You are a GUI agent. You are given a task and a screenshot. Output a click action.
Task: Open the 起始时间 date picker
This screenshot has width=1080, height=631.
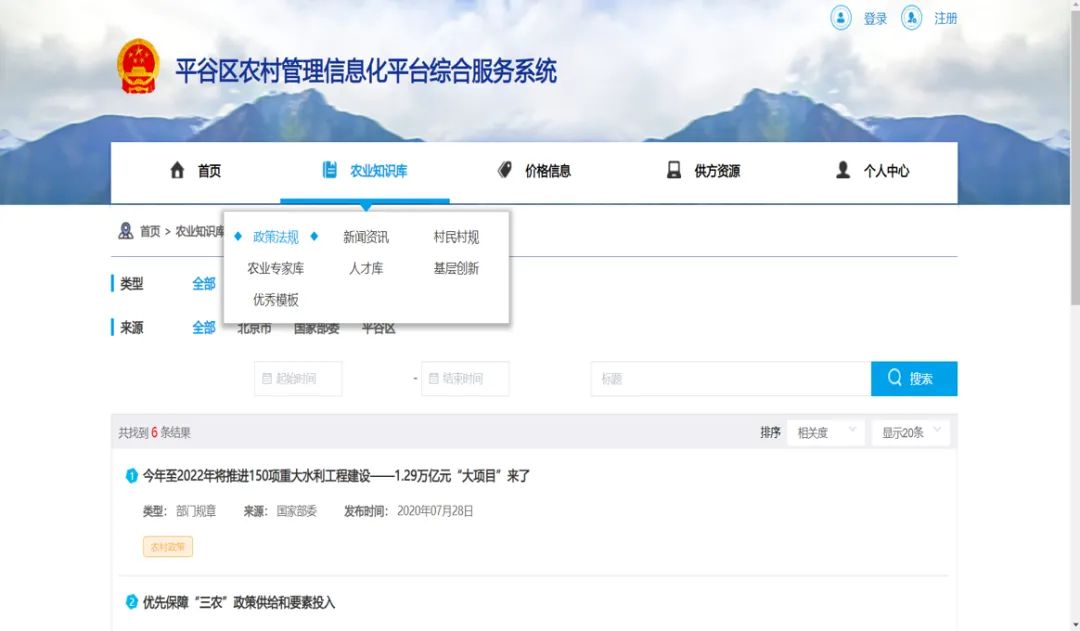298,379
